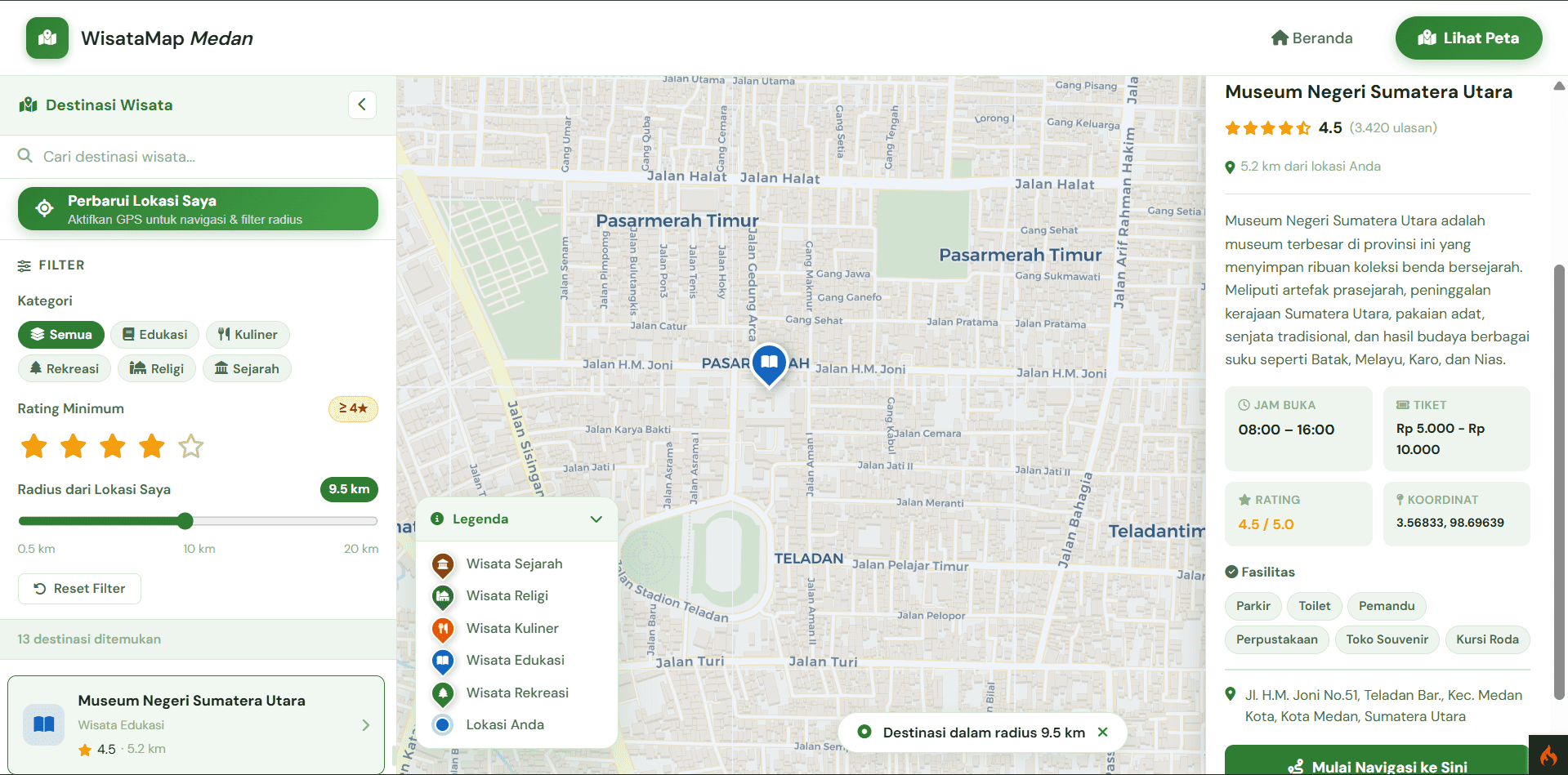Viewport: 1568px width, 775px height.
Task: Set rating minimum to four stars
Action: (x=152, y=447)
